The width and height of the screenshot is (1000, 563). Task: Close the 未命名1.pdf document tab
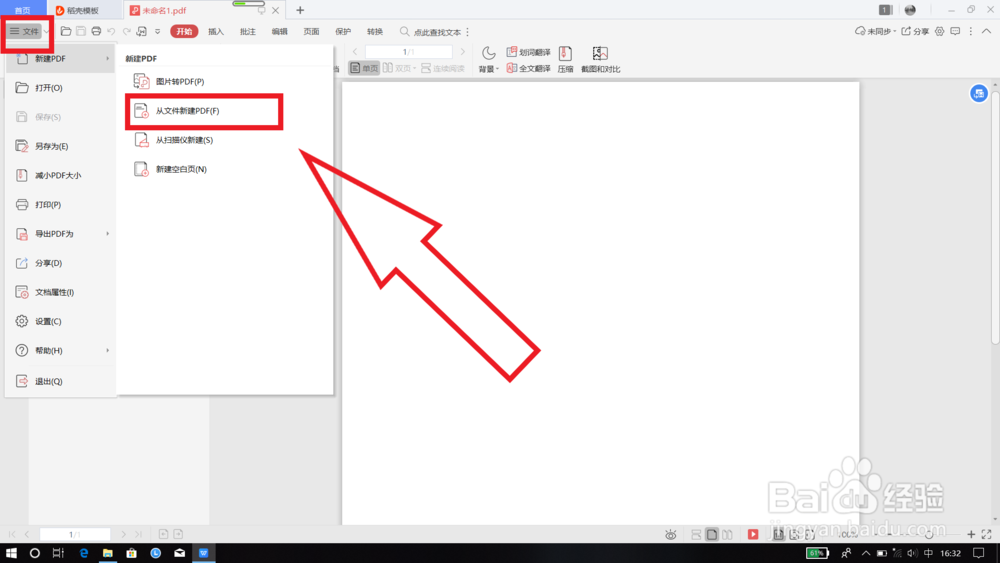[x=276, y=10]
